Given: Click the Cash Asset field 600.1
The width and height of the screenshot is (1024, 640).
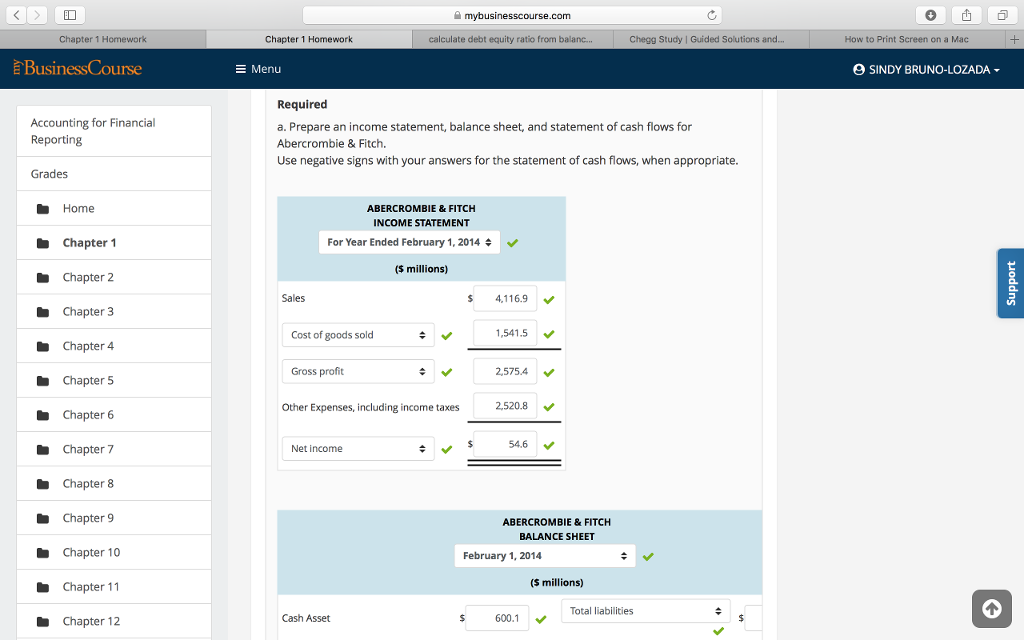Looking at the screenshot, I should click(497, 618).
